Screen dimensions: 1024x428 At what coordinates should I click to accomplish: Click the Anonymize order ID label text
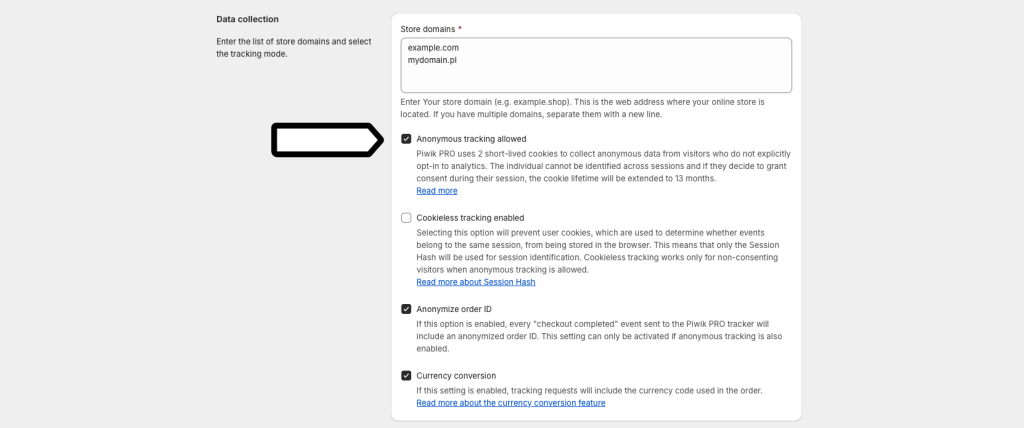coord(454,309)
